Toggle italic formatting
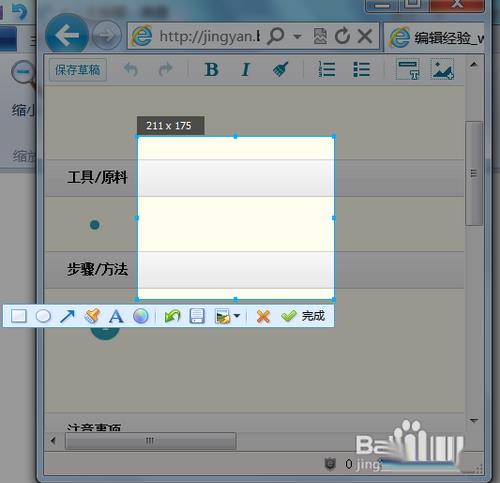Viewport: 500px width, 483px height. click(246, 70)
